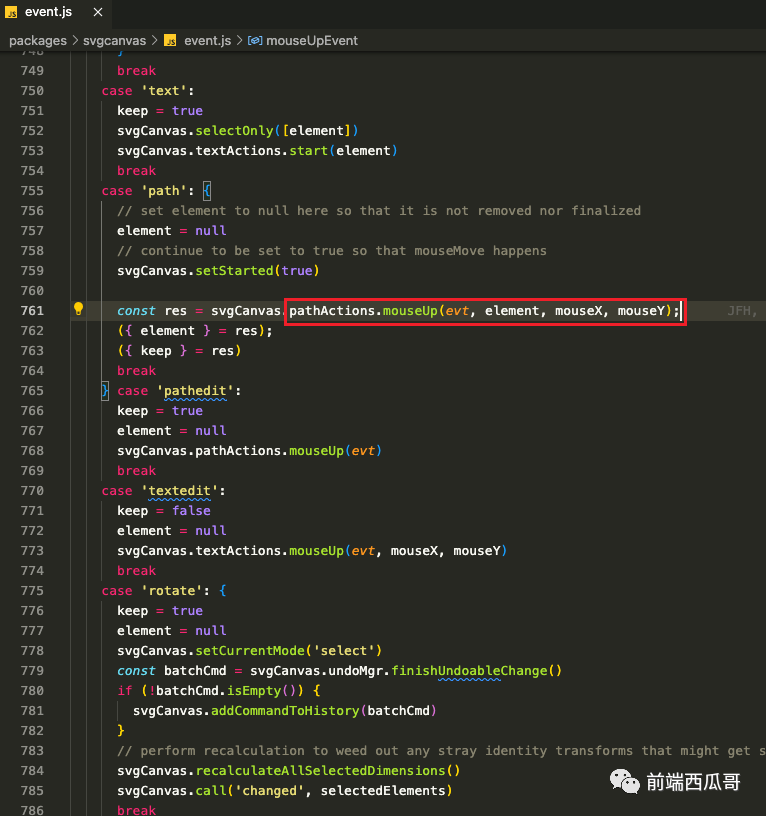Click pathActions.mouseUp(evt) on line 768
Screen dimensions: 766x816
[288, 451]
